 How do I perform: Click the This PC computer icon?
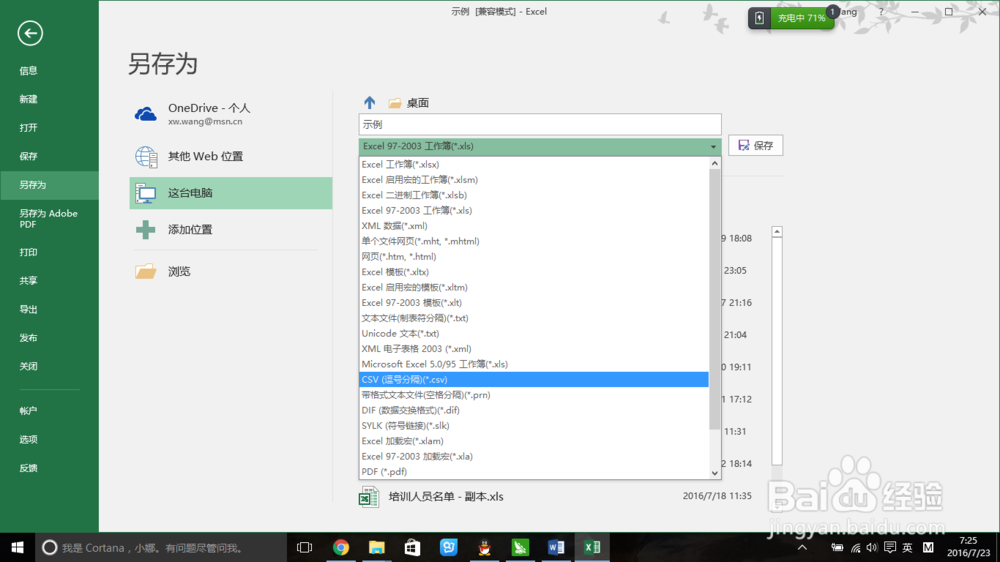145,193
